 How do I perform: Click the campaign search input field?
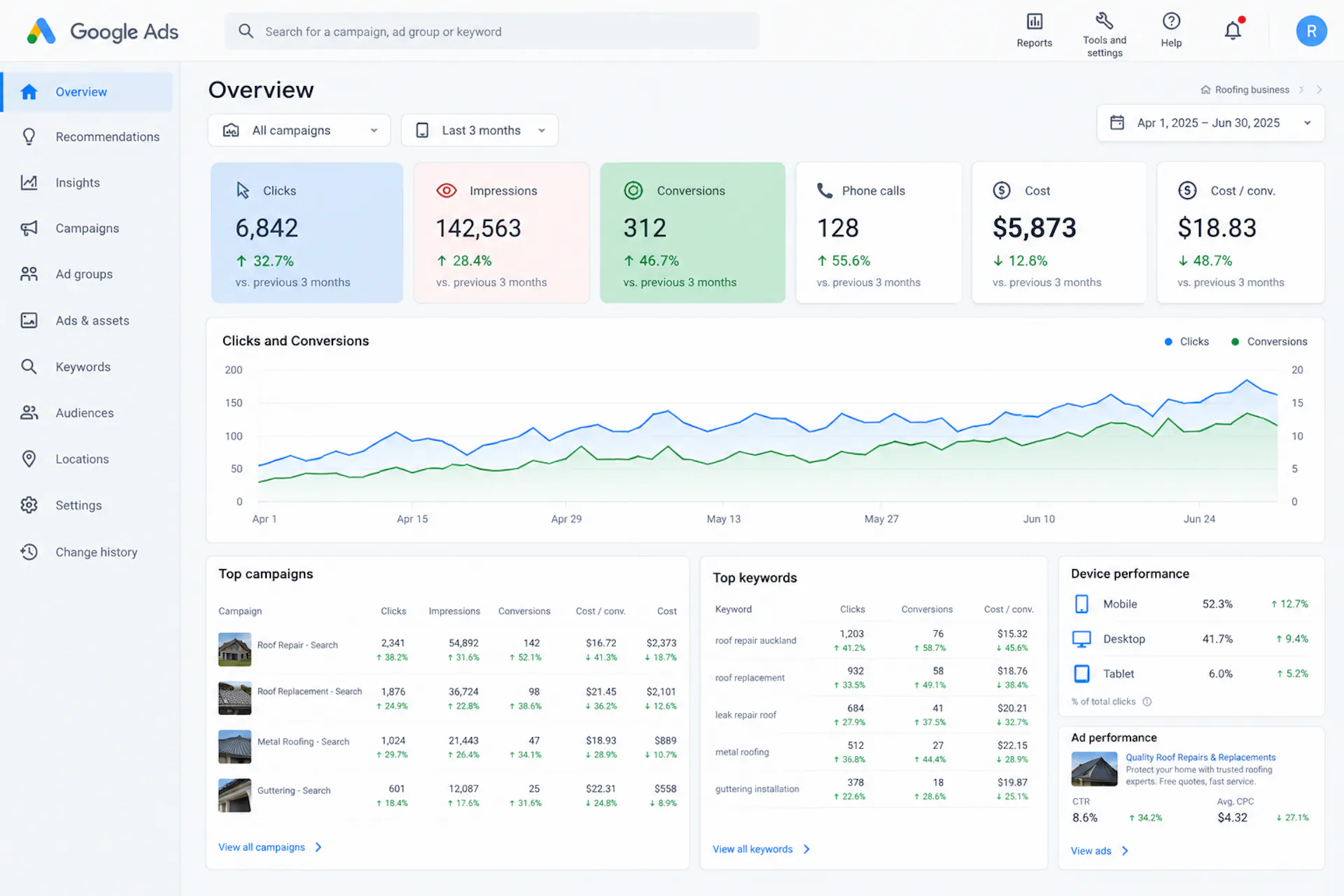pos(491,31)
